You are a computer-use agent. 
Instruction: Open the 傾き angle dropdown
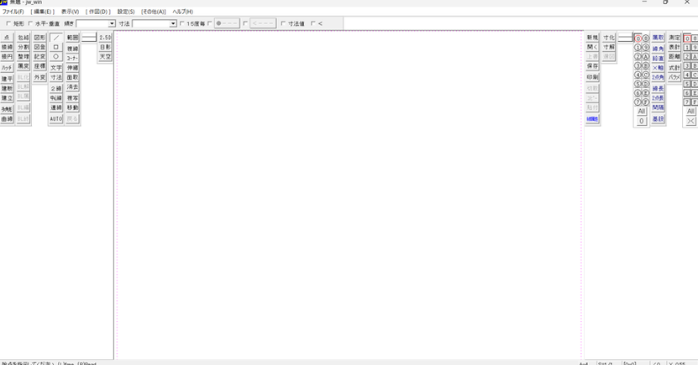tap(112, 24)
